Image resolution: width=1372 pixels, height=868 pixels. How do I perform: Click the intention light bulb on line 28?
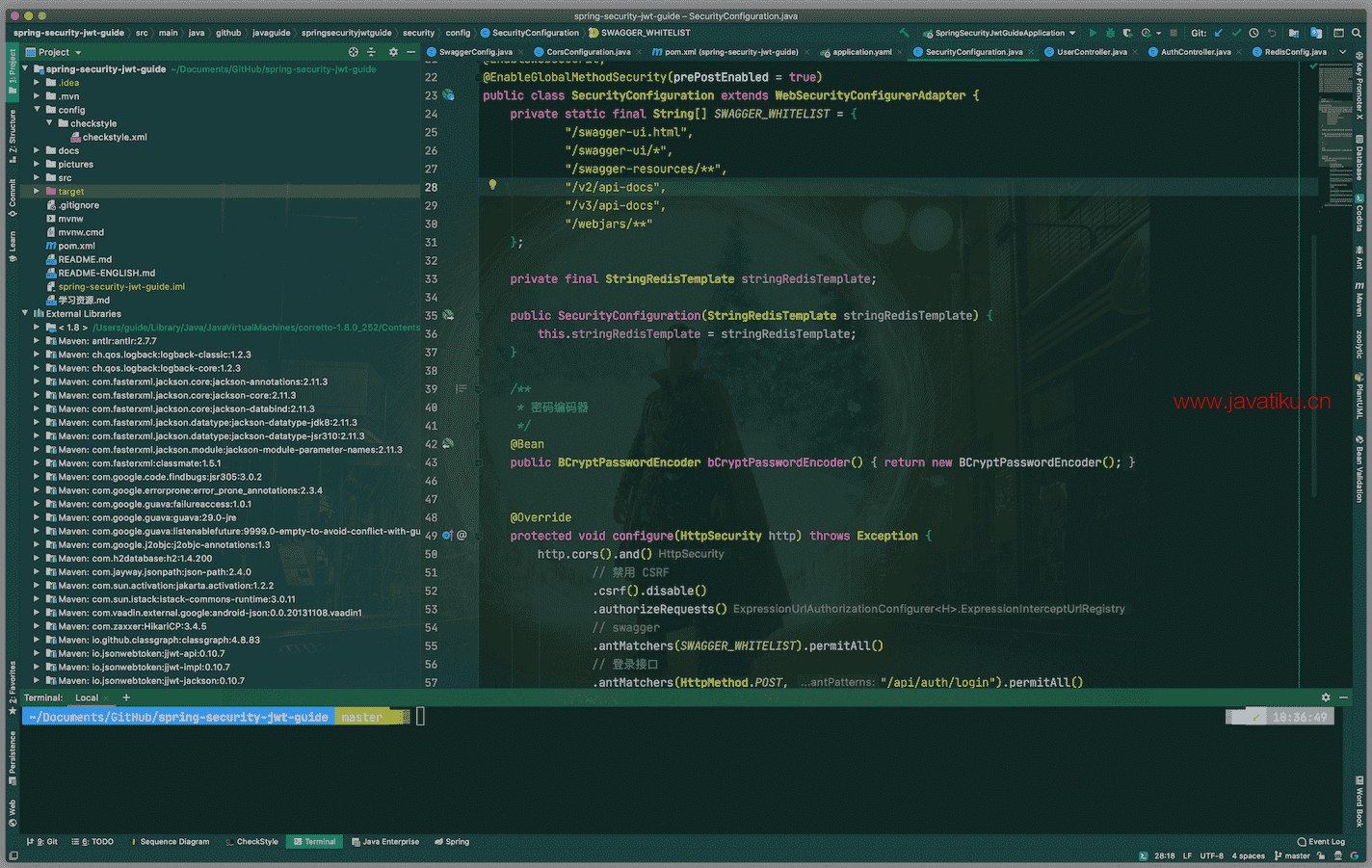(492, 185)
